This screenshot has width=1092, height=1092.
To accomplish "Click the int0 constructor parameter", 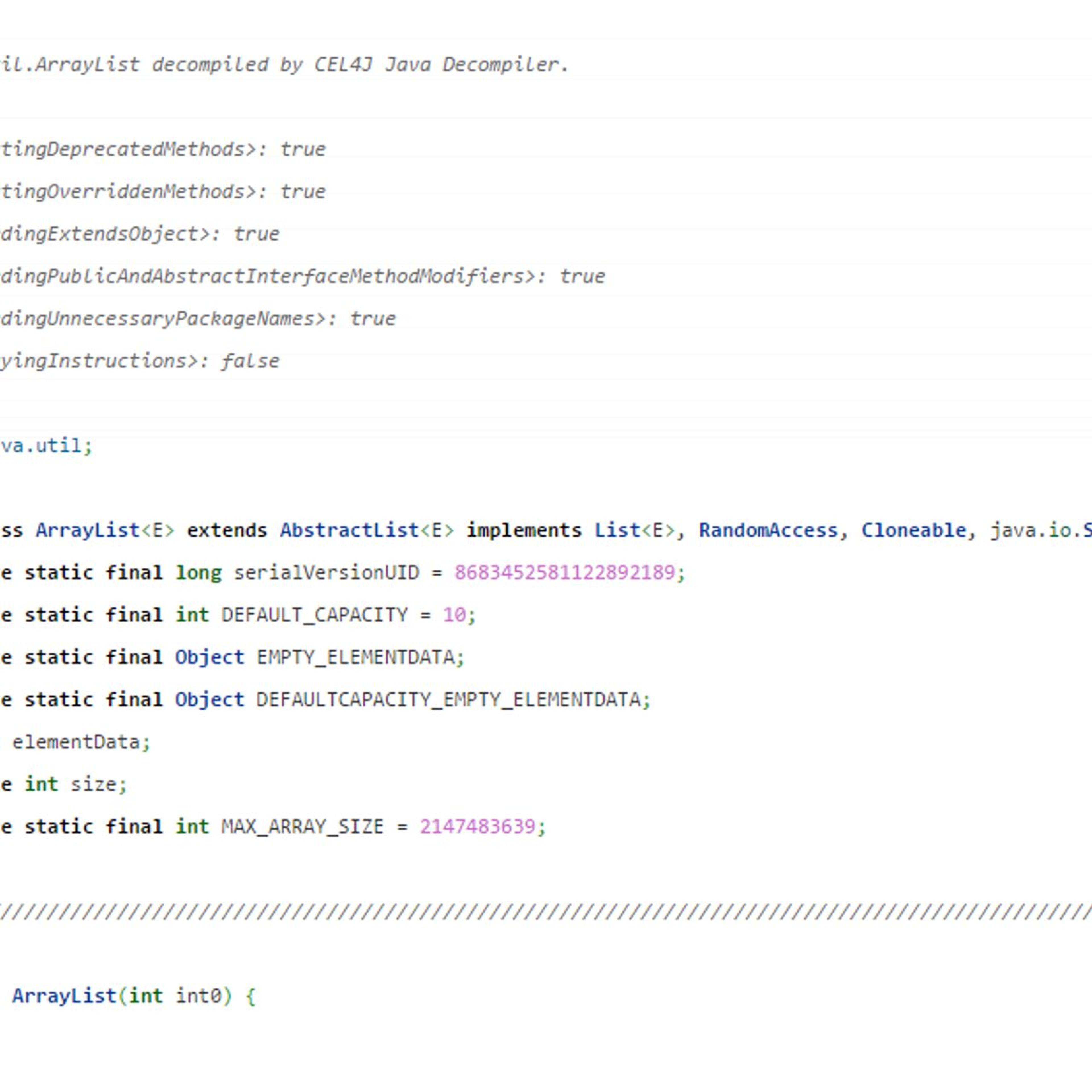I will pos(198,996).
